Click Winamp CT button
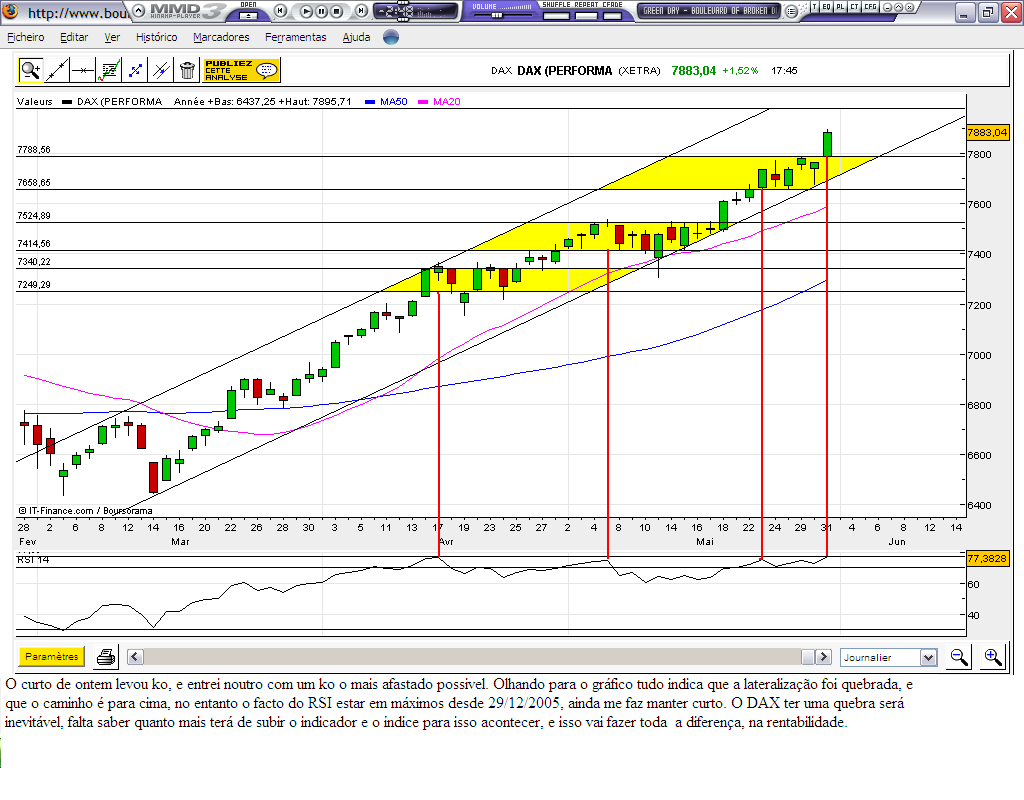This screenshot has height=800, width=1024. click(854, 7)
